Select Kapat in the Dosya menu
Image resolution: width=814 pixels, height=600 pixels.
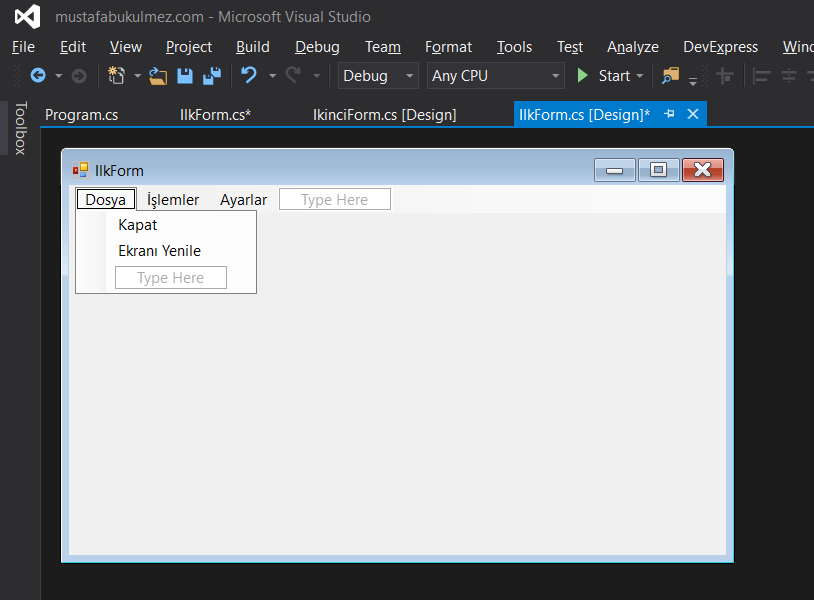coord(136,225)
